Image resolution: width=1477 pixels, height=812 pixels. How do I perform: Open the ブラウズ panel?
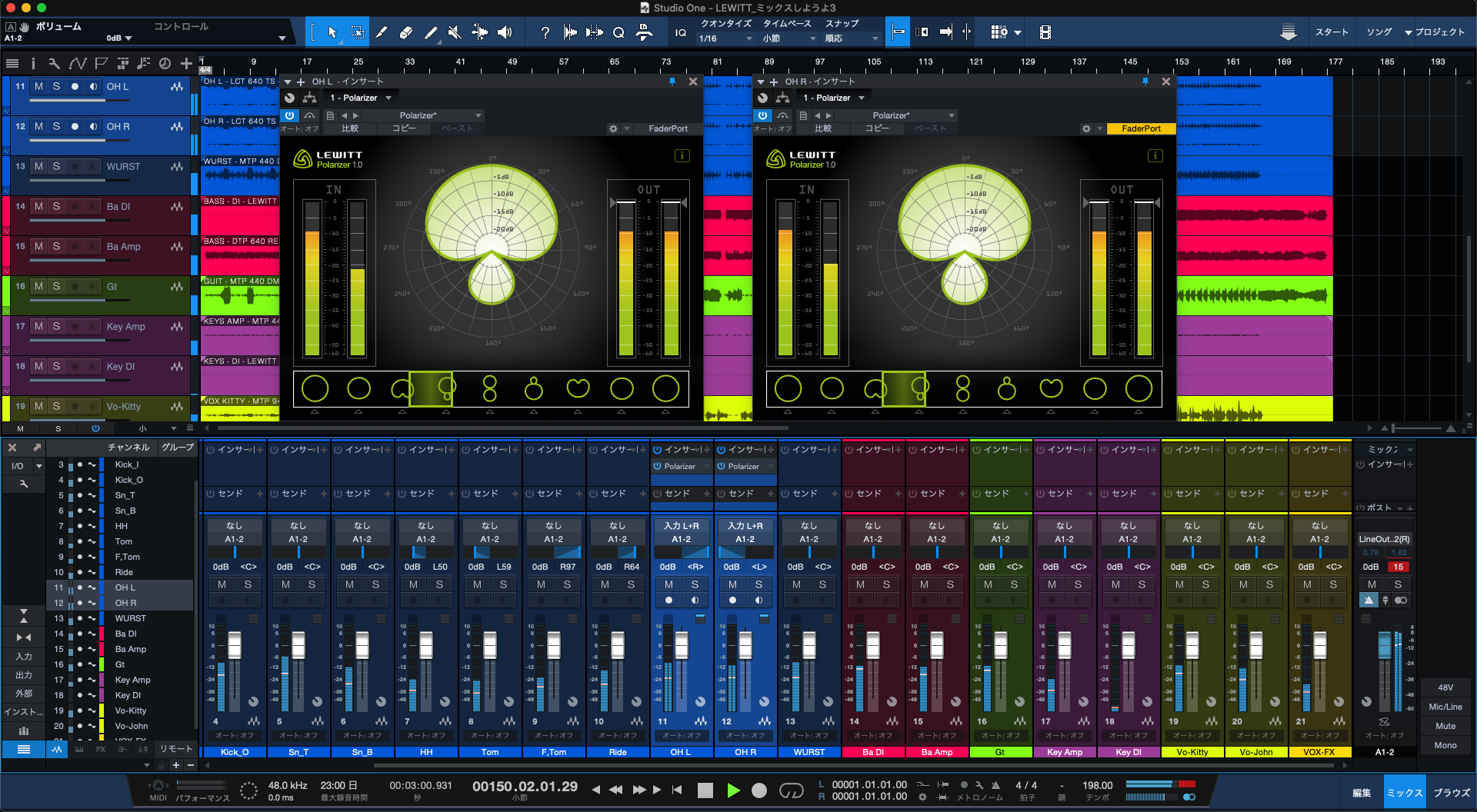1452,793
